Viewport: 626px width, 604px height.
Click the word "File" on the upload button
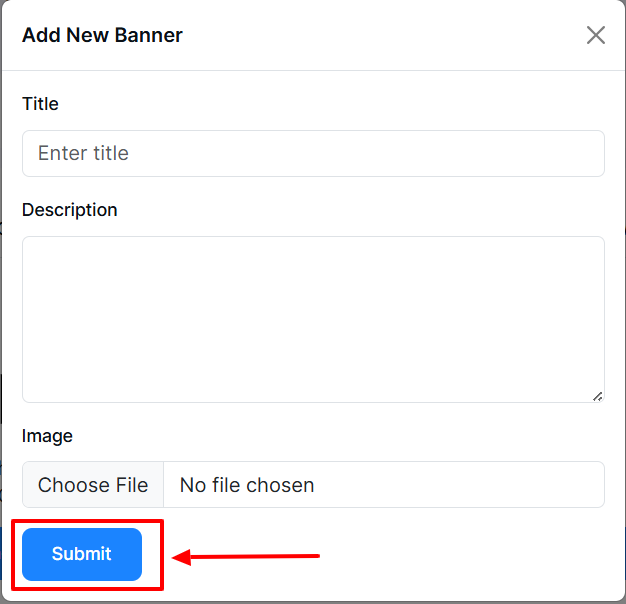[x=129, y=485]
